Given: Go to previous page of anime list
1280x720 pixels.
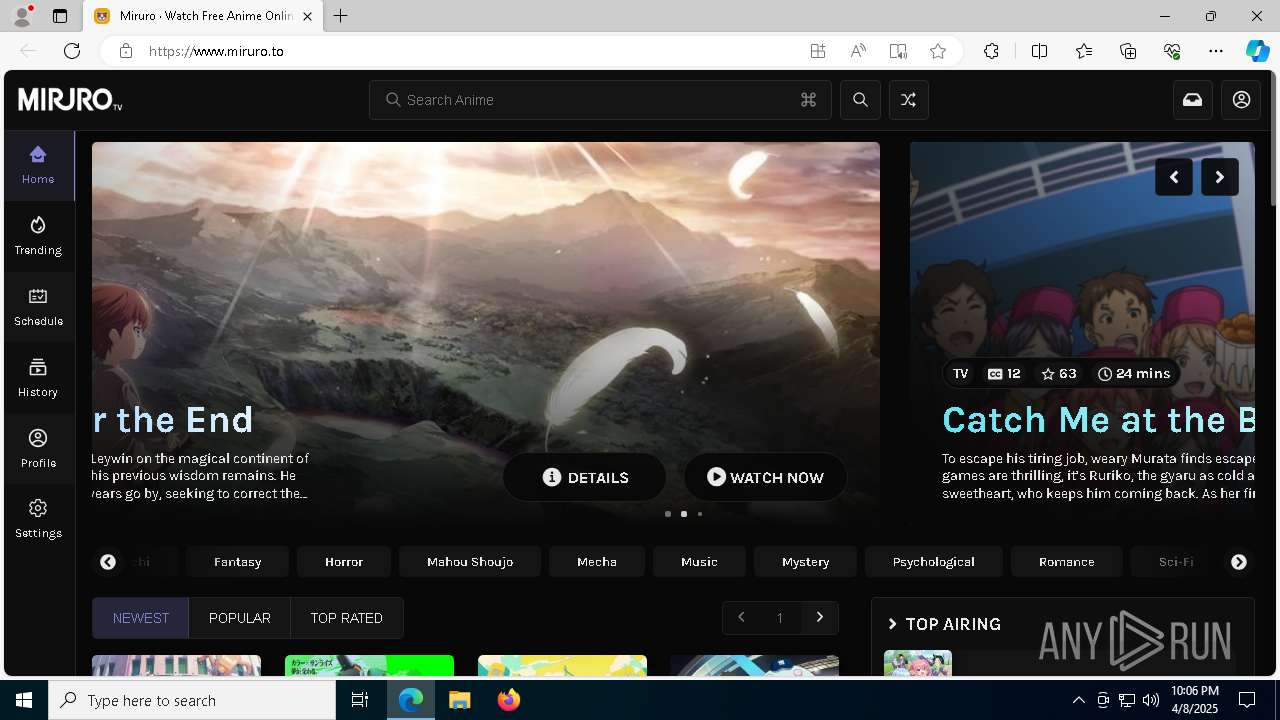Looking at the screenshot, I should [741, 618].
